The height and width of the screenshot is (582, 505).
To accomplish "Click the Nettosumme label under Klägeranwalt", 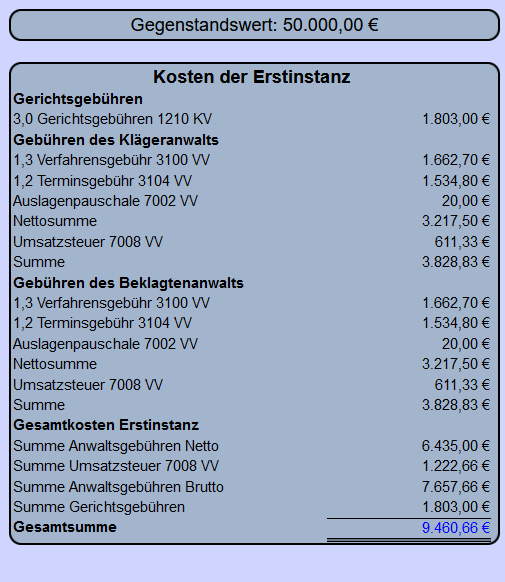I will [55, 221].
